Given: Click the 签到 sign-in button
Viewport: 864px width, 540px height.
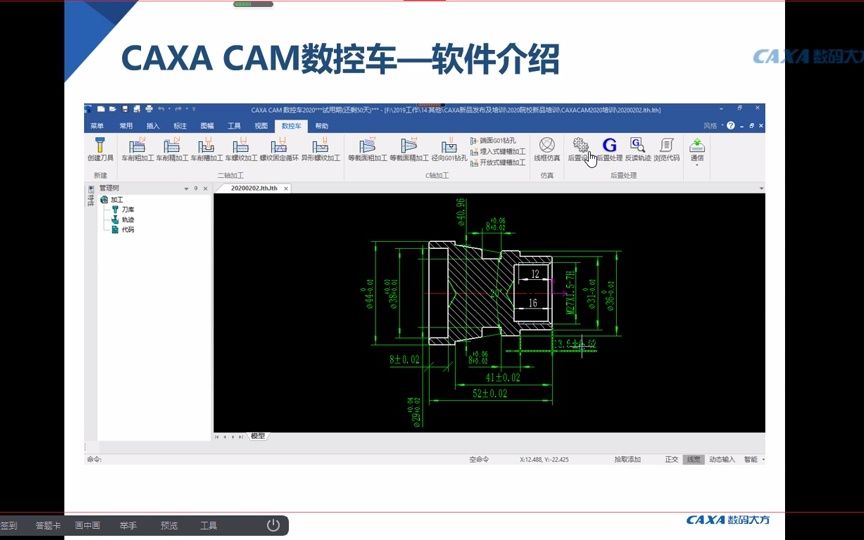Looking at the screenshot, I should [9, 526].
